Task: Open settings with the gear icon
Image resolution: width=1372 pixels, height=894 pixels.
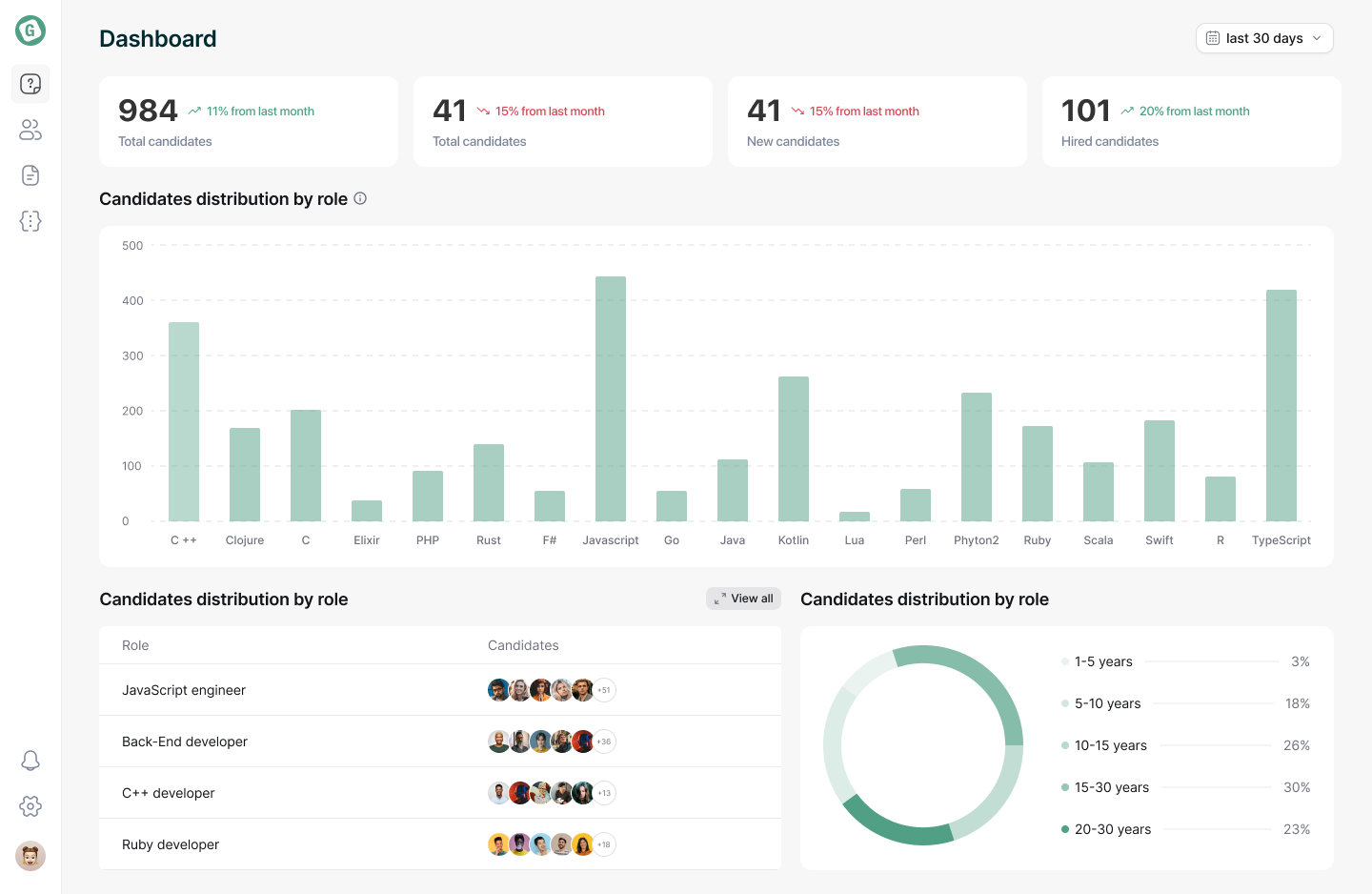Action: (x=30, y=806)
